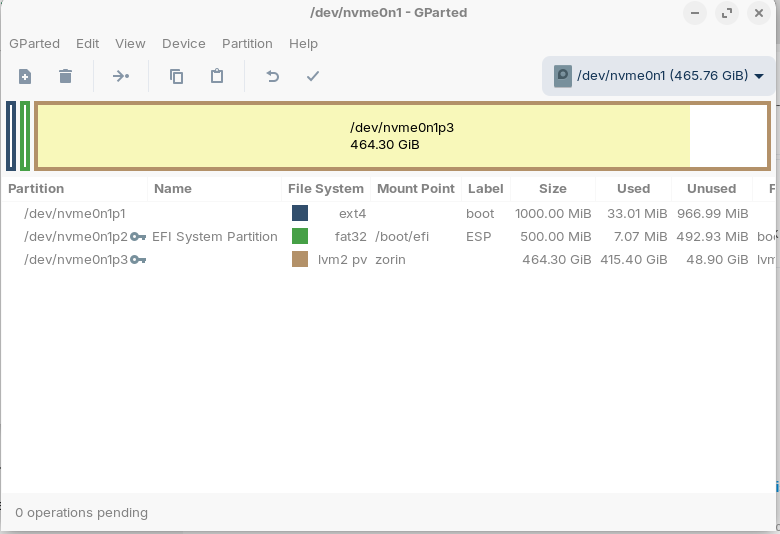Click the New partition toolbar icon
780x534 pixels.
tap(25, 76)
